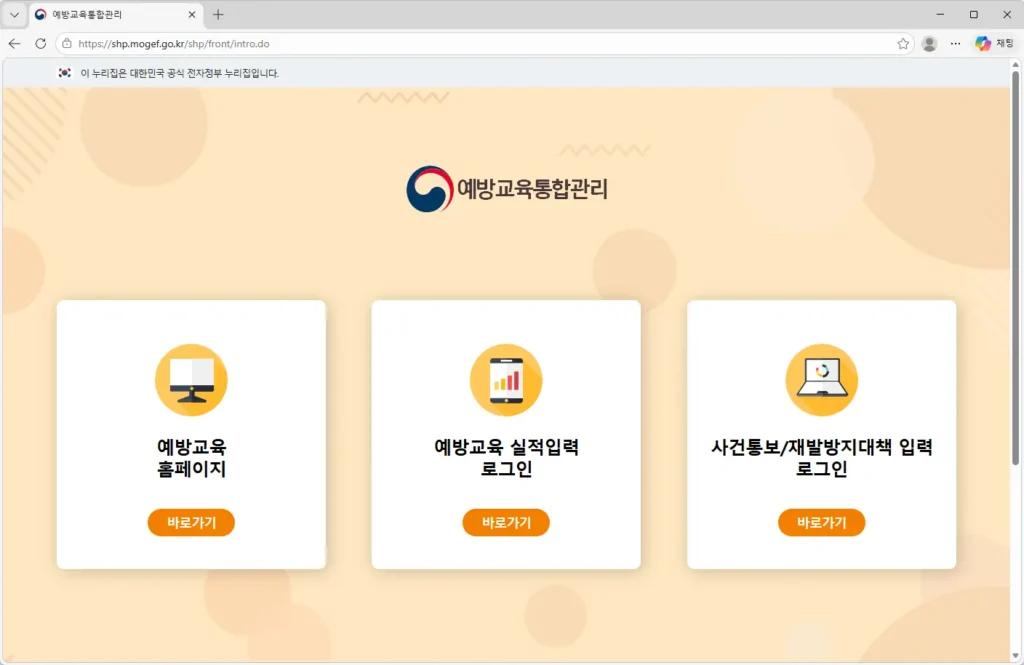Image resolution: width=1024 pixels, height=665 pixels.
Task: Click the smartphone chart icon on 예방교육 실적입력 card
Action: [506, 379]
